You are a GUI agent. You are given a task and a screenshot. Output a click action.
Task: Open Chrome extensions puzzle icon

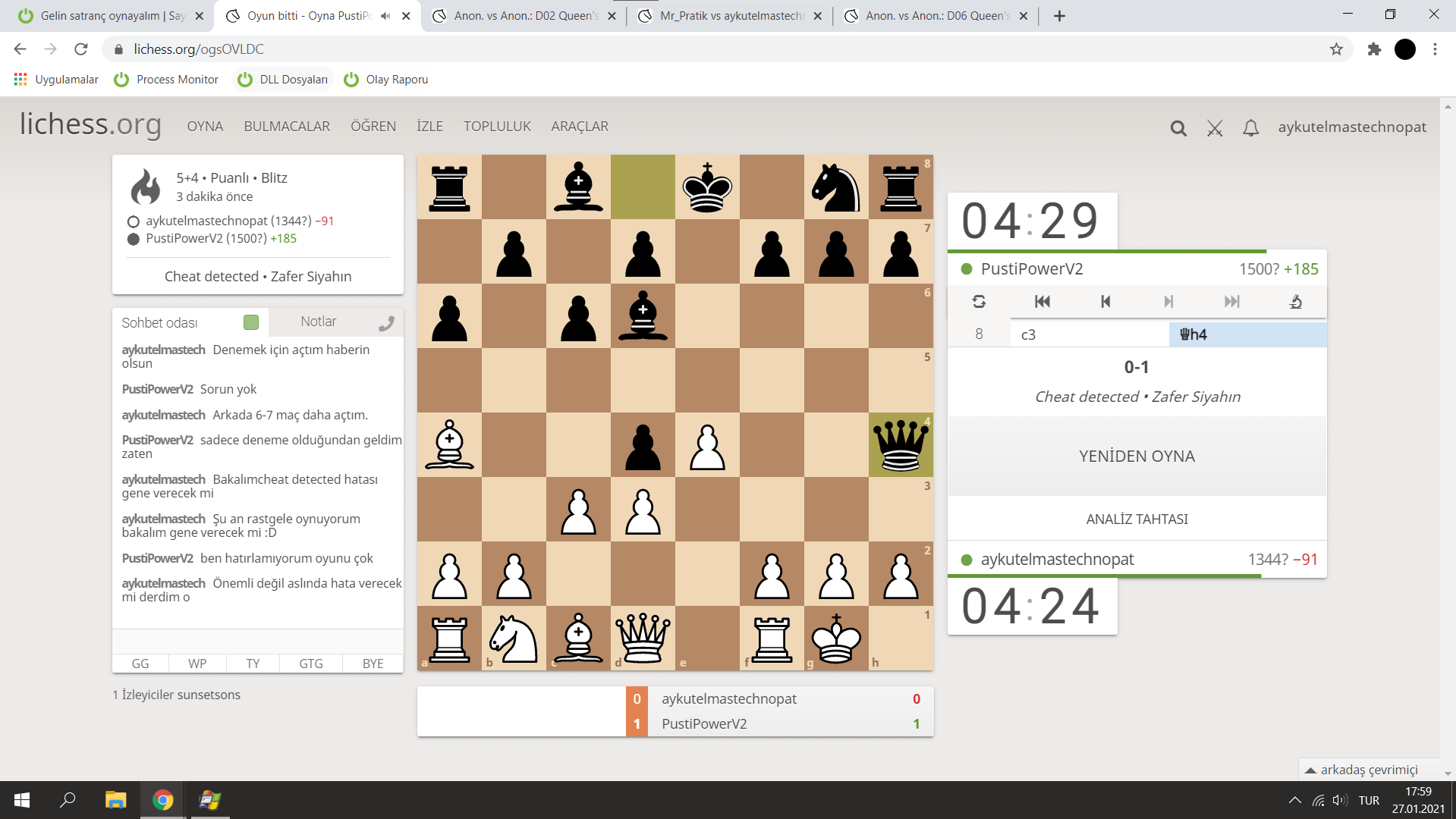1374,49
